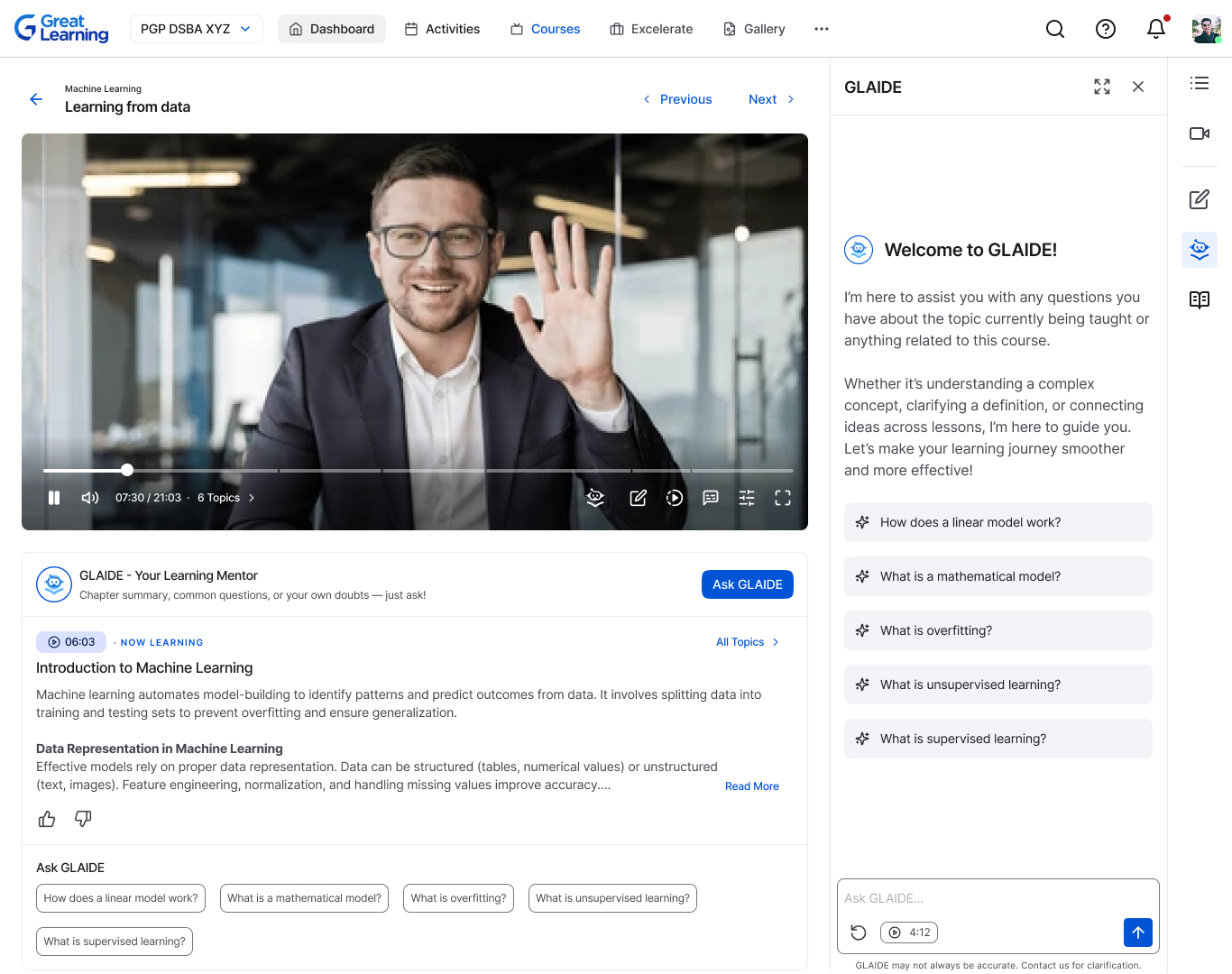Expand the GLAIDE panel to full size
Screen dimensions: 1232x974
[1101, 87]
